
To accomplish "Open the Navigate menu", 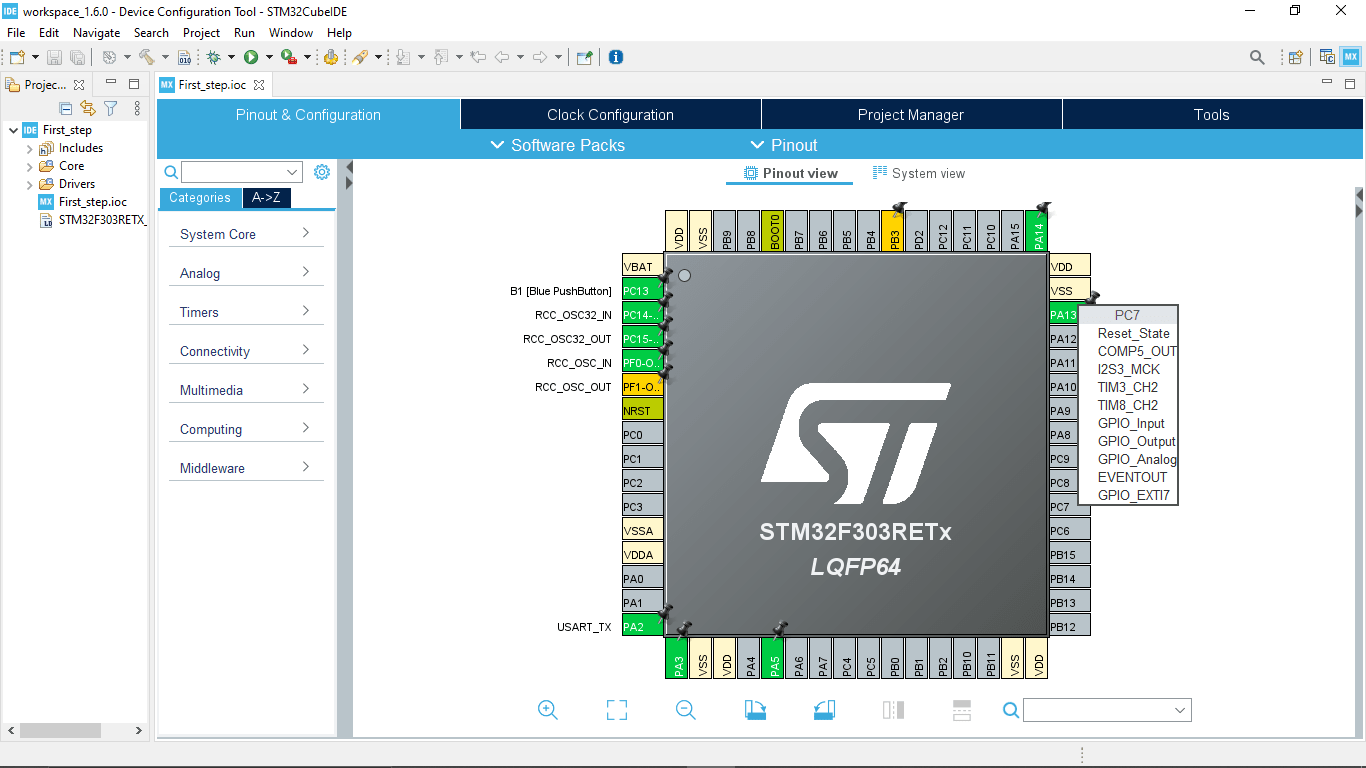I will [96, 33].
